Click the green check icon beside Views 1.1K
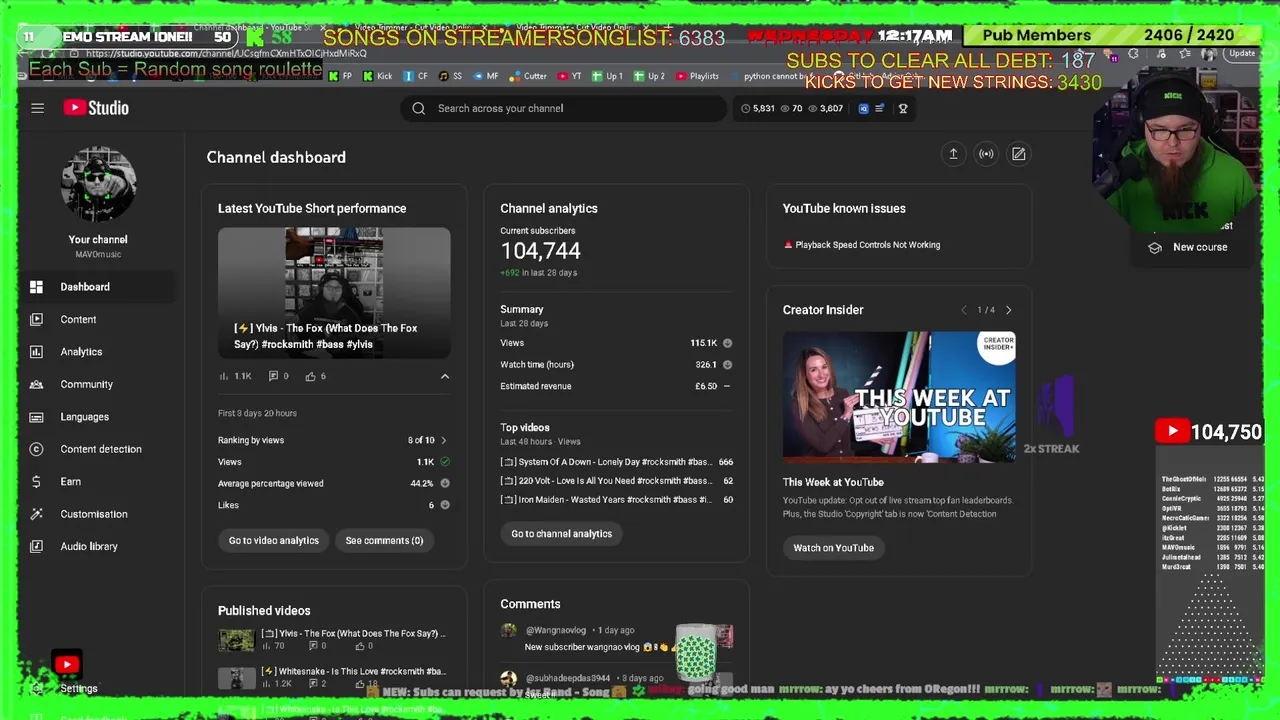 point(445,462)
